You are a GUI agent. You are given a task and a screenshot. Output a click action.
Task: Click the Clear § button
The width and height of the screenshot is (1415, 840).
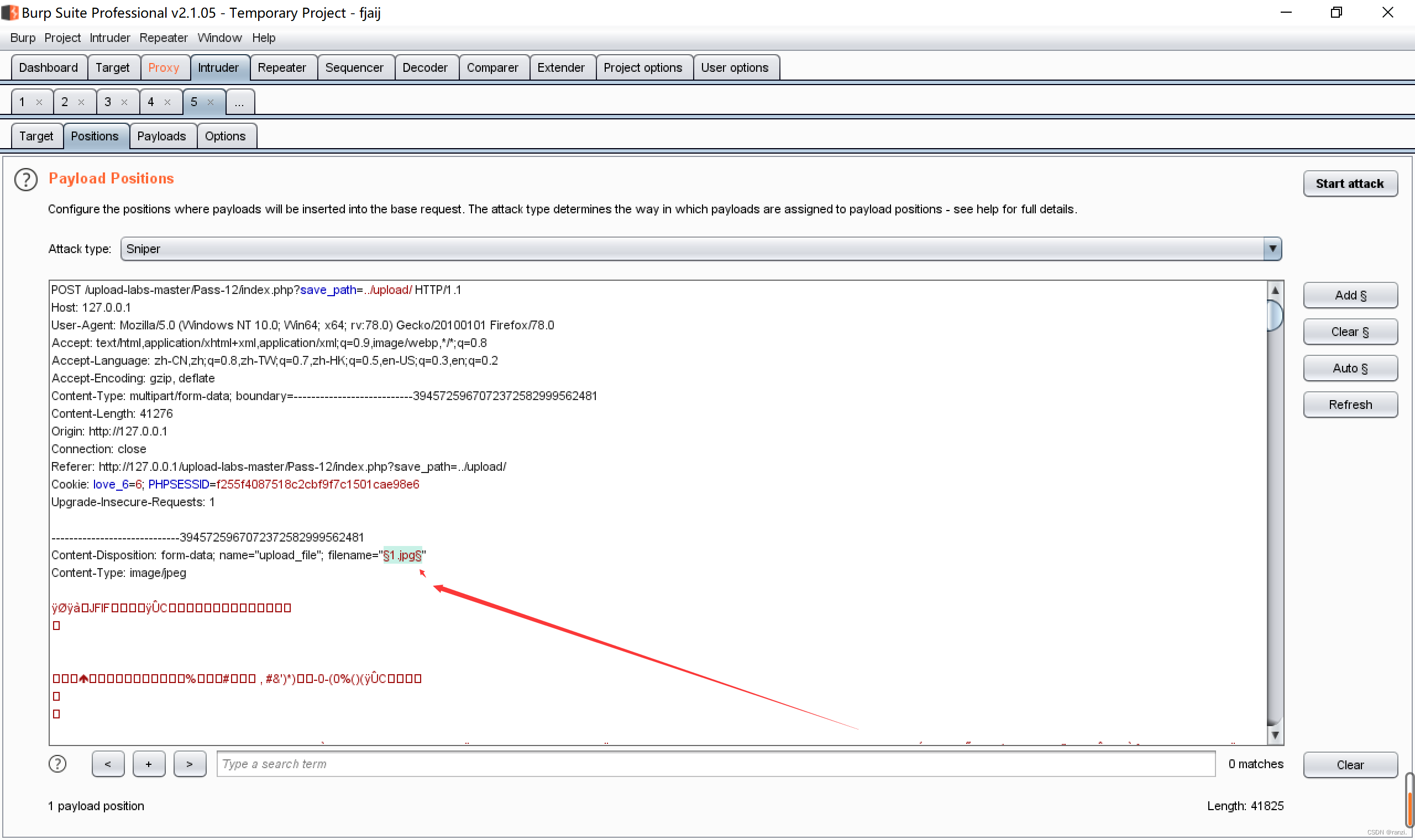pyautogui.click(x=1350, y=332)
